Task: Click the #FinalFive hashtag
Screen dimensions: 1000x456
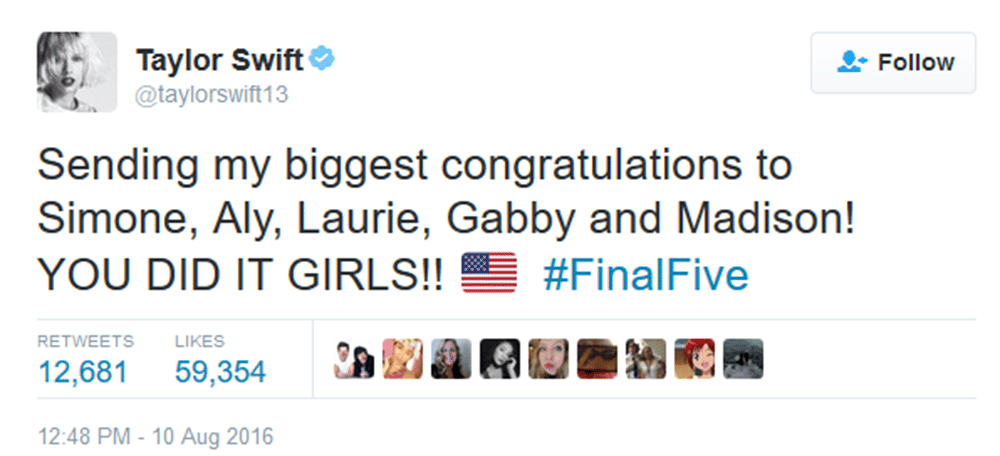Action: pos(645,275)
